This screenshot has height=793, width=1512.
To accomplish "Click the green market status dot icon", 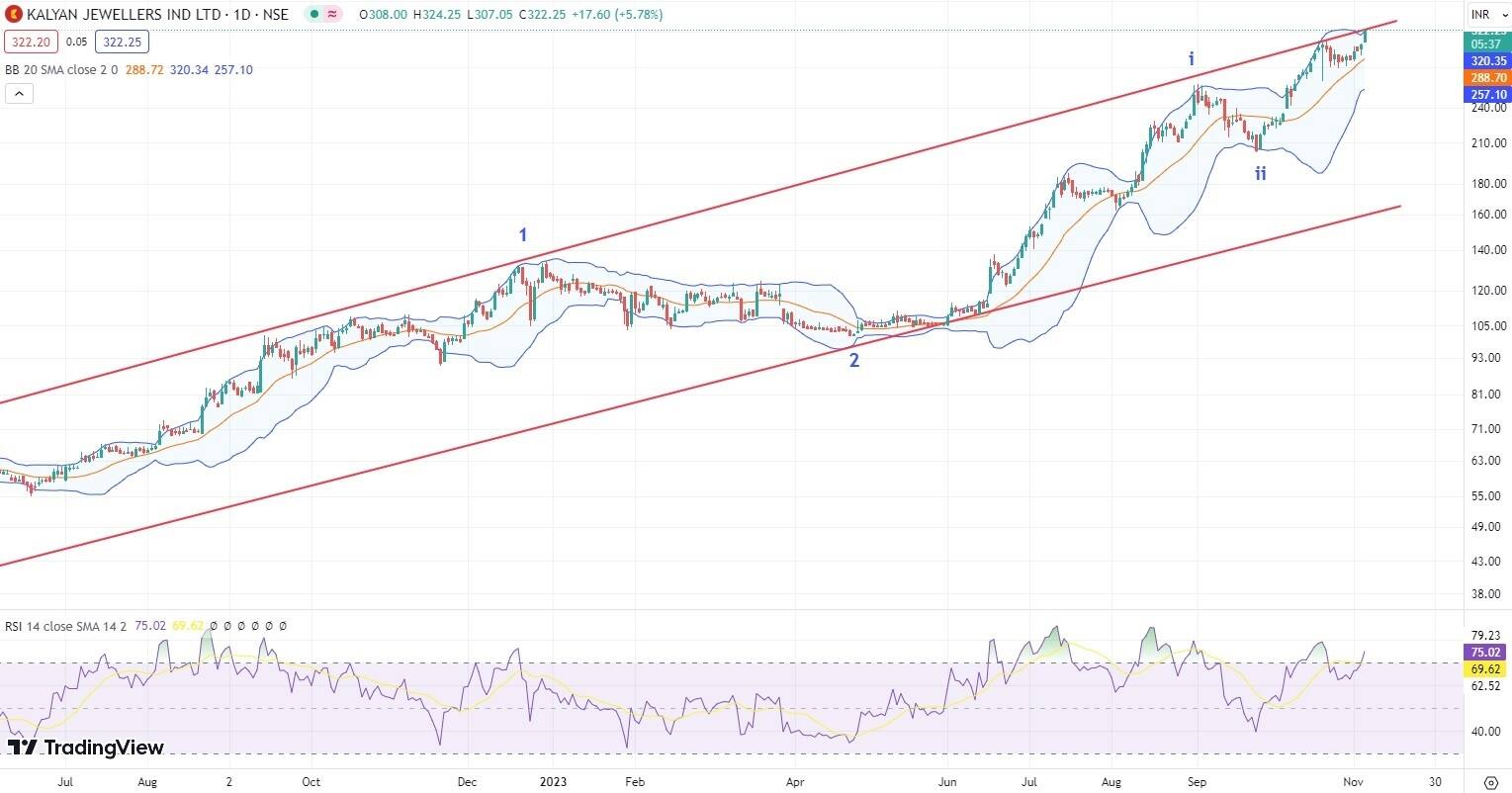I will click(313, 15).
